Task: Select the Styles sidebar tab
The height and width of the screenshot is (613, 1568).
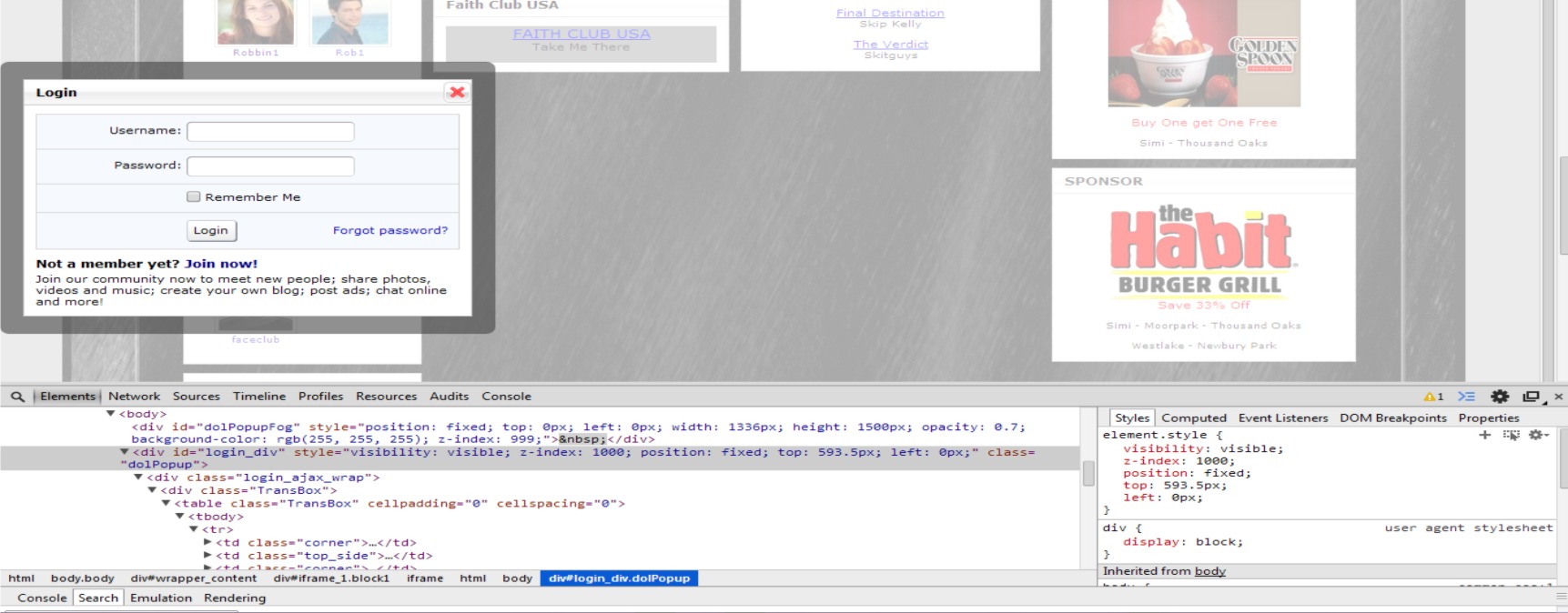Action: click(1132, 418)
